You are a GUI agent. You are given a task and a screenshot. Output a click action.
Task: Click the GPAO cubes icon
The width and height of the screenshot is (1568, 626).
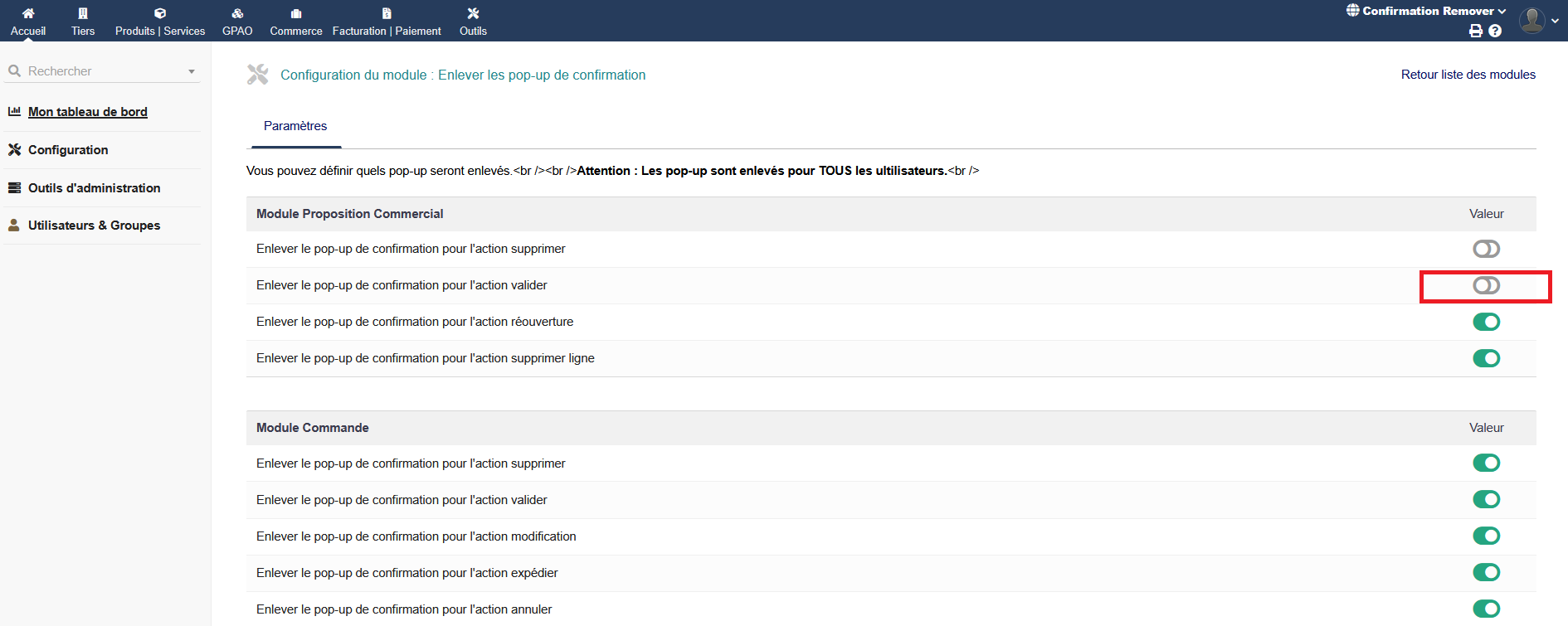pyautogui.click(x=237, y=13)
